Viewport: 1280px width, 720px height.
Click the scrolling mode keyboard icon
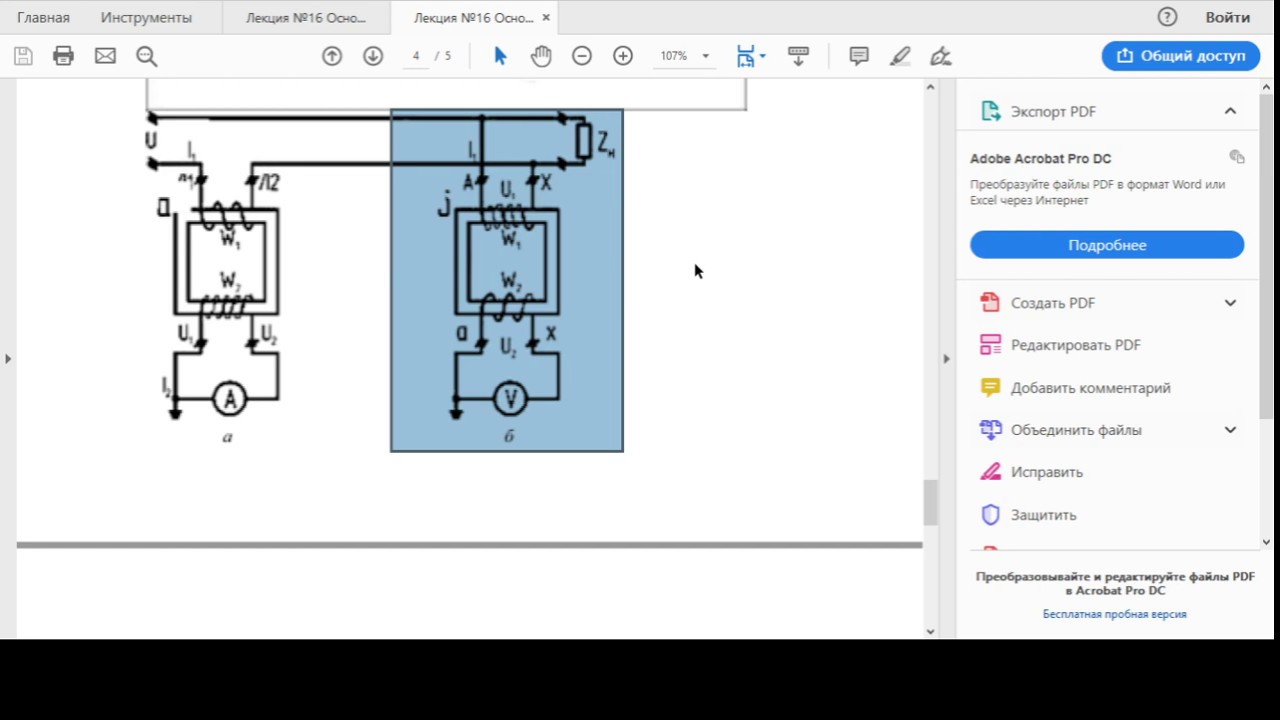798,56
